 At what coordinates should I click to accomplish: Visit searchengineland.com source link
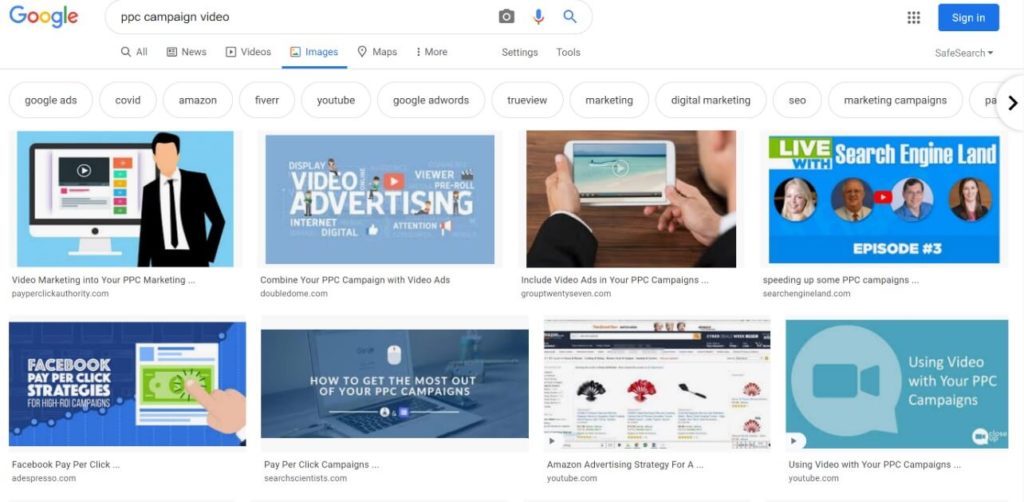point(807,294)
